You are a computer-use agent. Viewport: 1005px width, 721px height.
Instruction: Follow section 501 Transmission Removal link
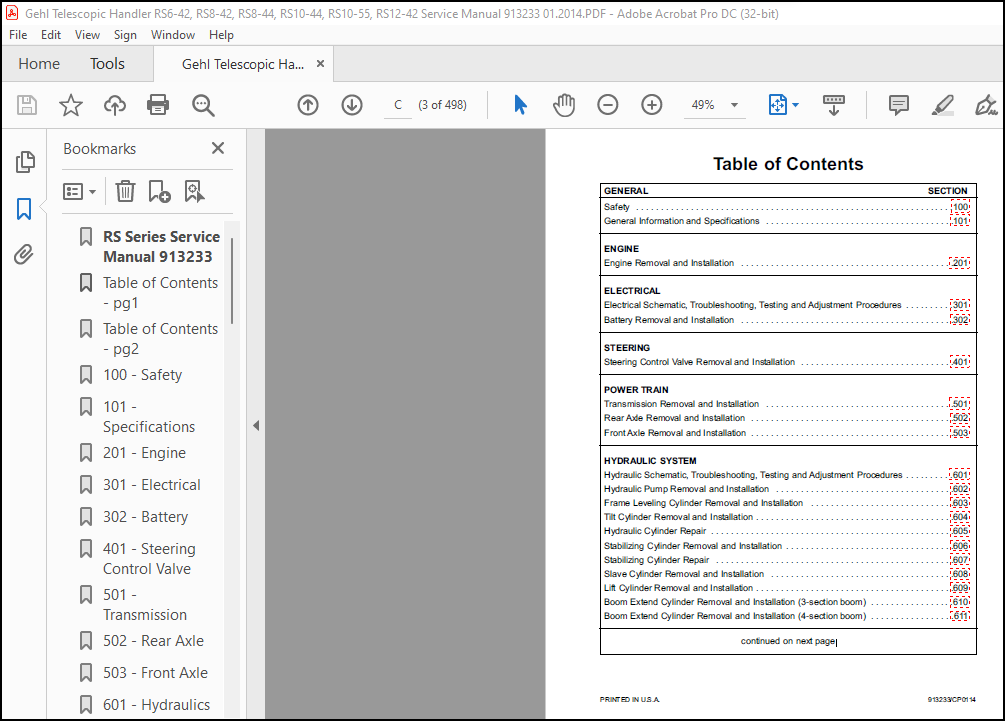tap(959, 404)
